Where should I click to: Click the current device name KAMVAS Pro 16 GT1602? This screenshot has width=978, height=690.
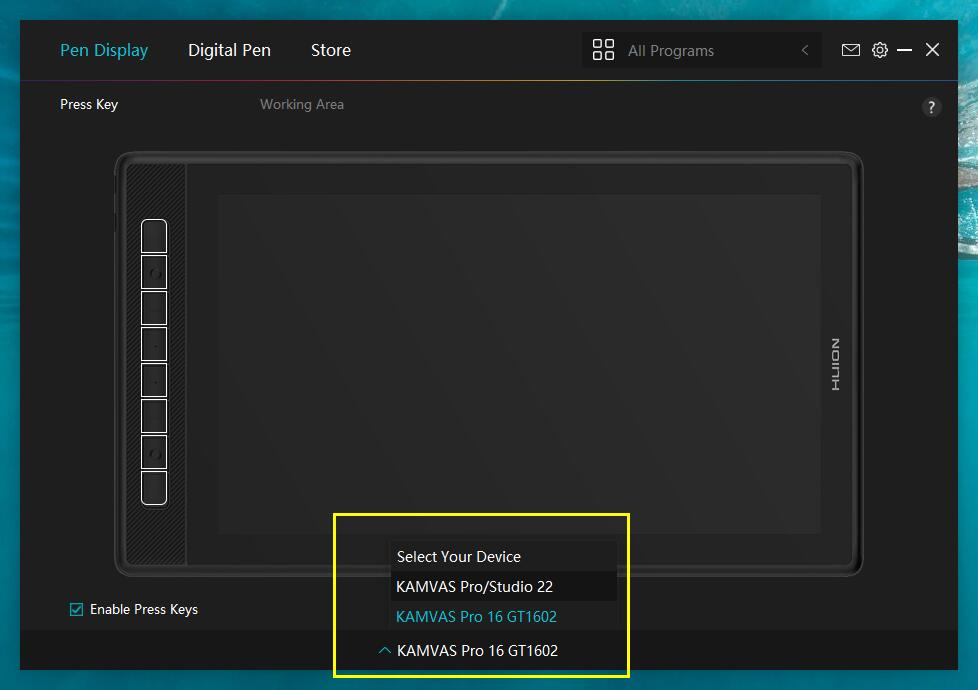tap(477, 651)
